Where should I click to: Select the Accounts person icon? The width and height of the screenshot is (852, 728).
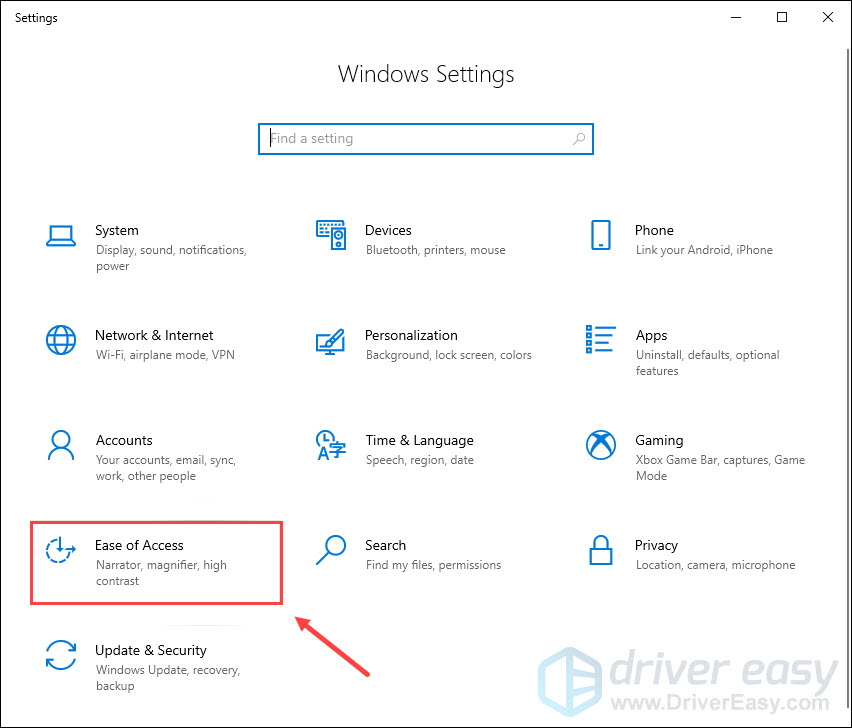click(61, 445)
